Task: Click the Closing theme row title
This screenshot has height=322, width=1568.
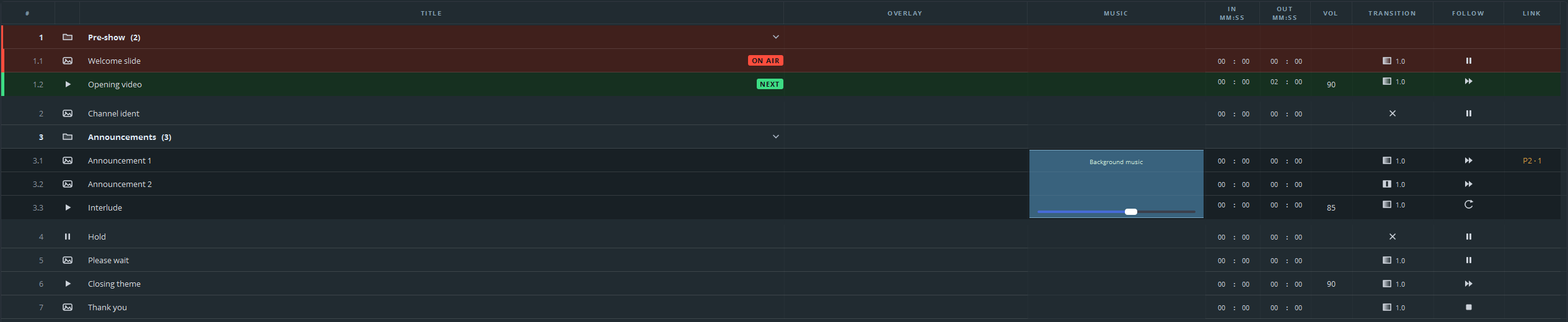Action: [x=114, y=284]
